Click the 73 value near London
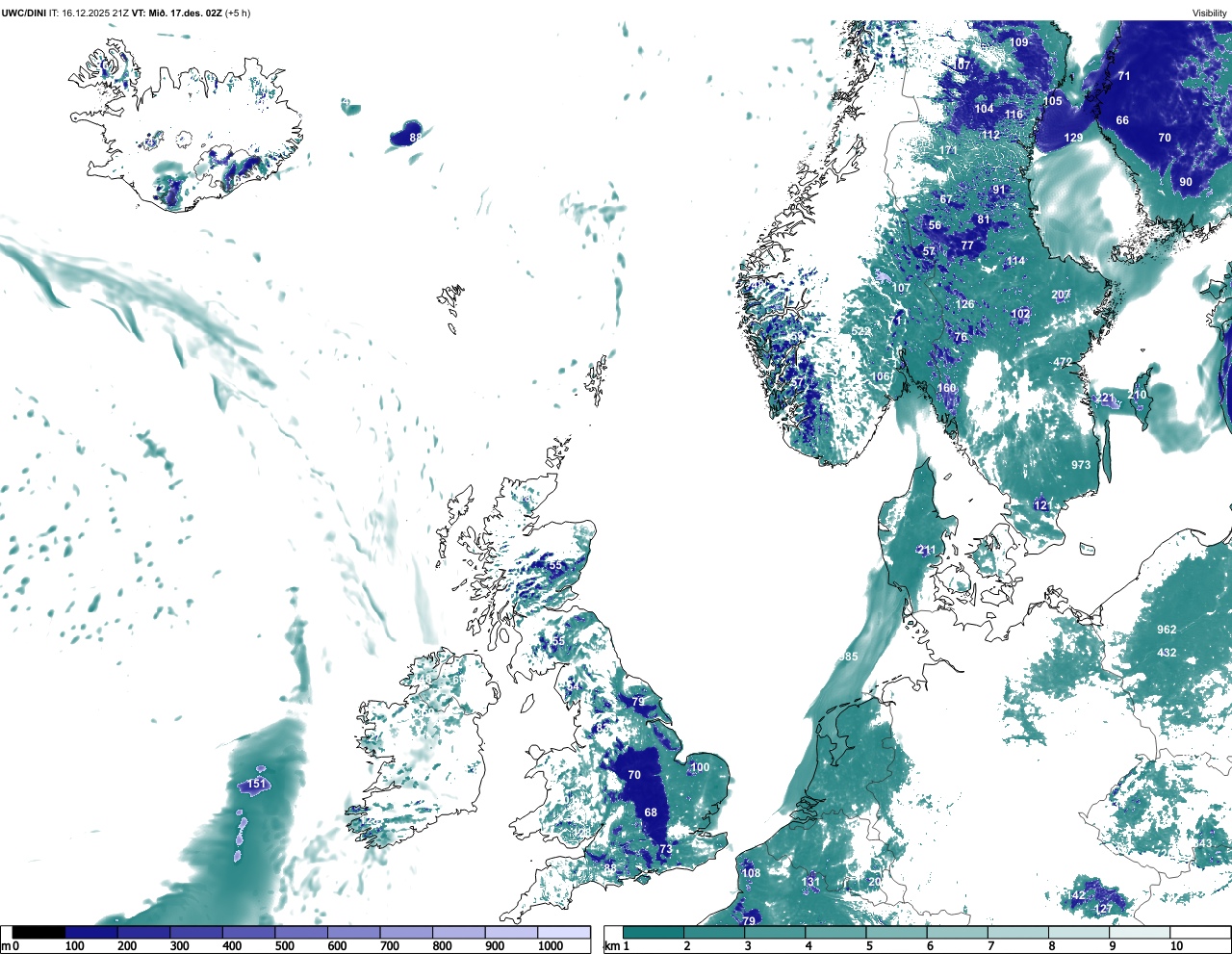 click(x=665, y=849)
